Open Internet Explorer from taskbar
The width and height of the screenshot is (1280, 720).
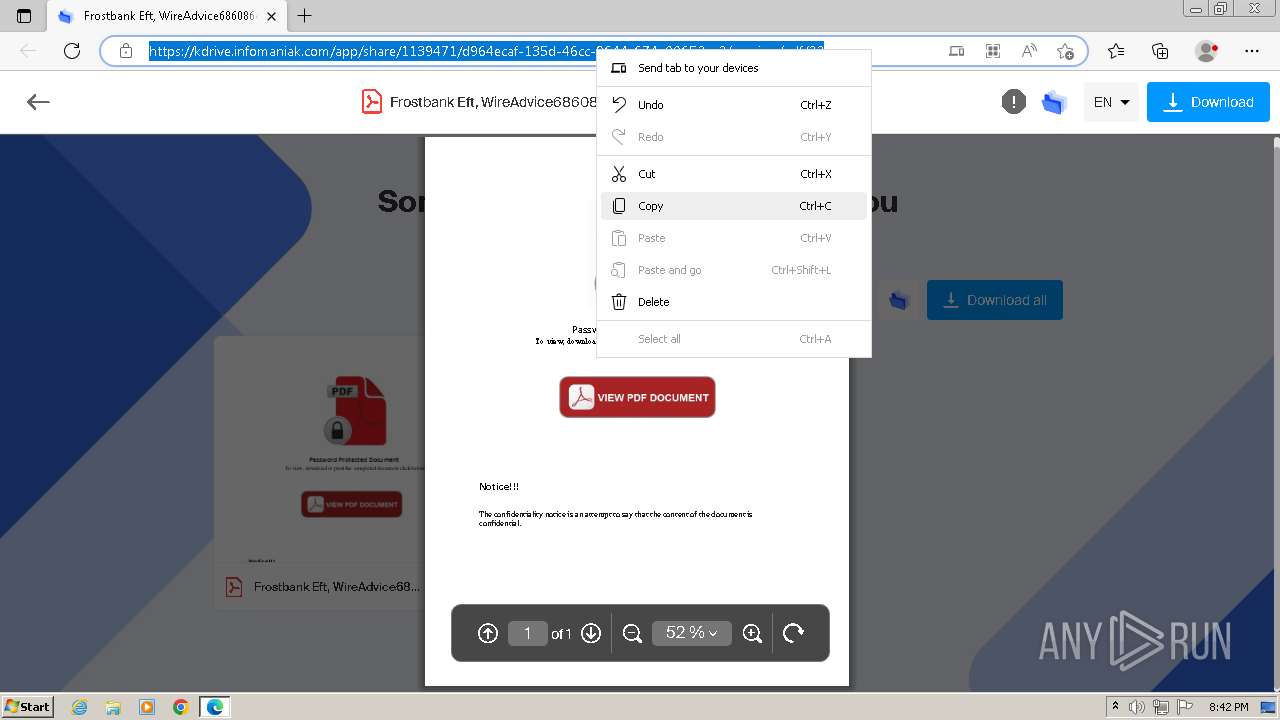(x=79, y=707)
